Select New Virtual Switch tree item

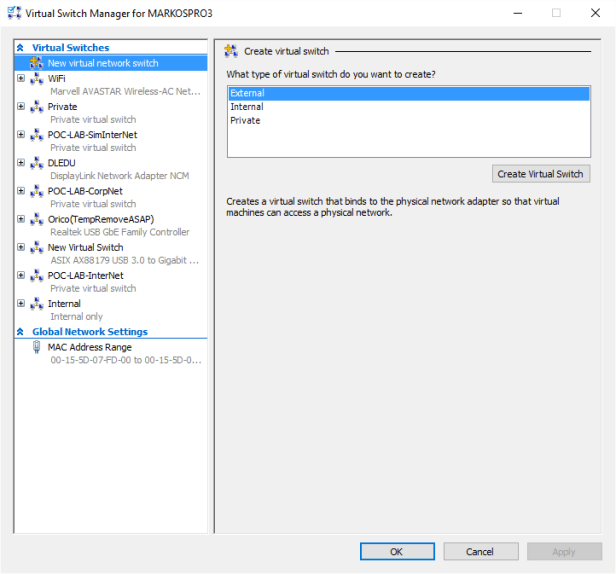tap(85, 247)
